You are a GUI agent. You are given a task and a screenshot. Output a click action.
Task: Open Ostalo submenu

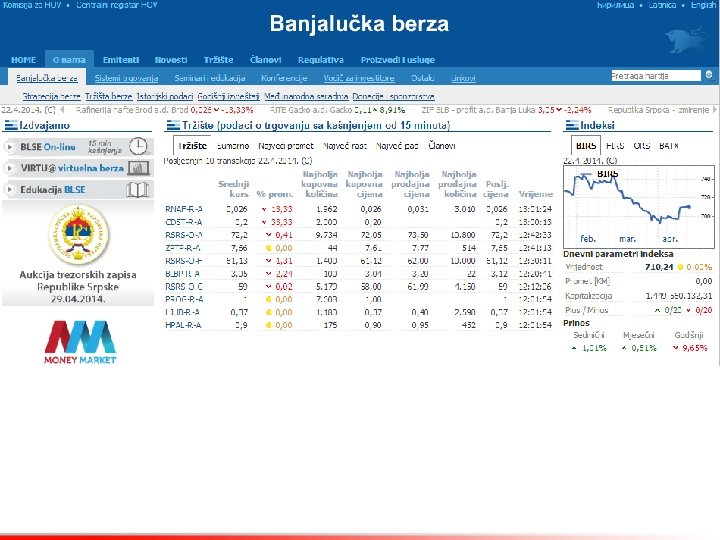point(422,78)
